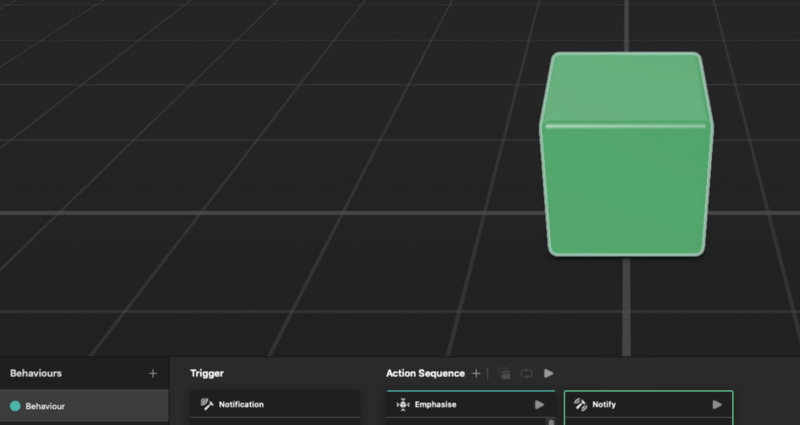Click the Emphasise action icon
The image size is (800, 425).
click(x=403, y=405)
